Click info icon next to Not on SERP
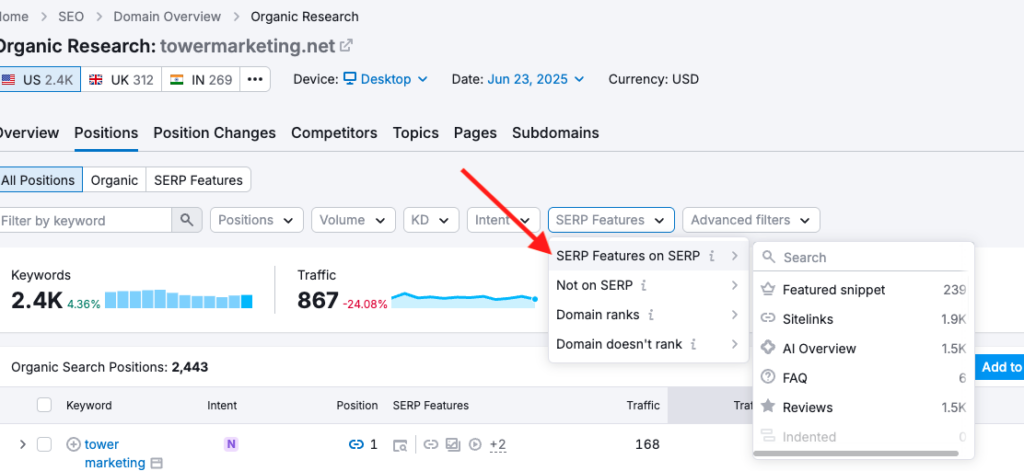This screenshot has width=1024, height=471. (644, 285)
